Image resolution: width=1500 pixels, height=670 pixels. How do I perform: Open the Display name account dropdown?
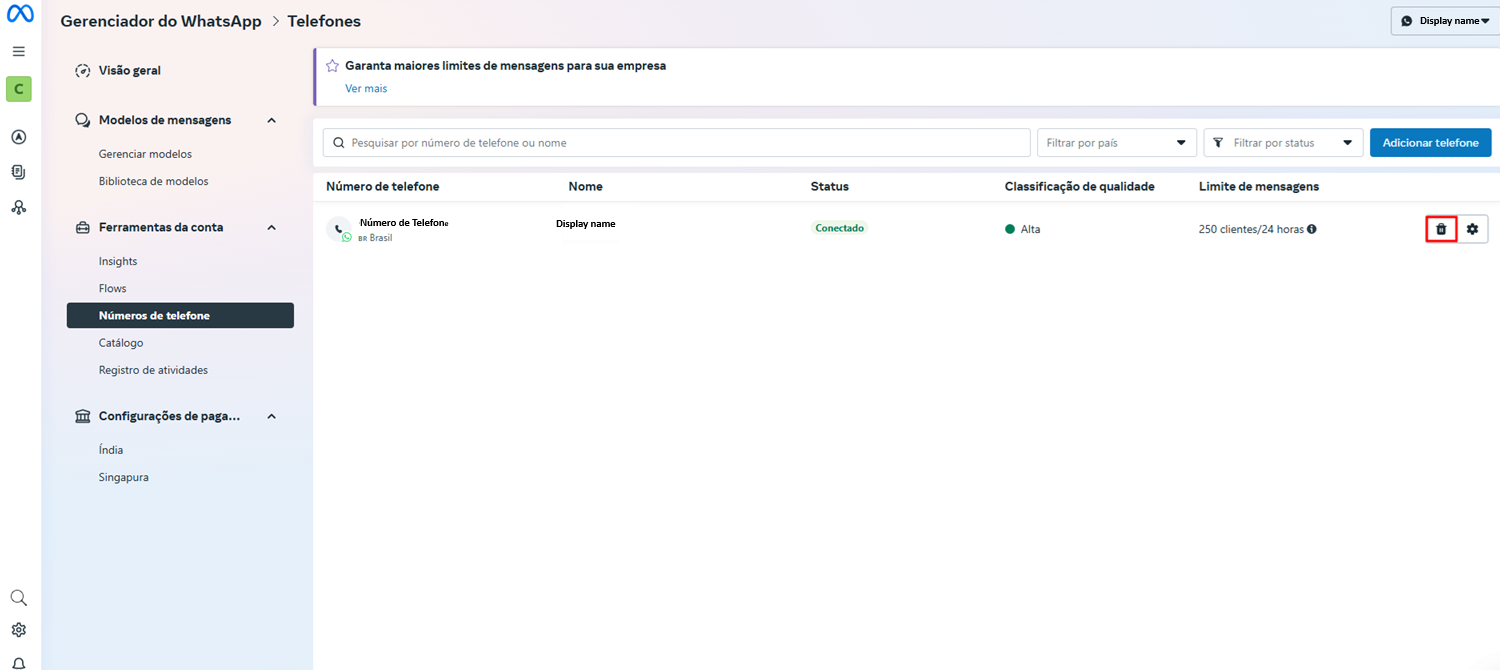point(1446,21)
